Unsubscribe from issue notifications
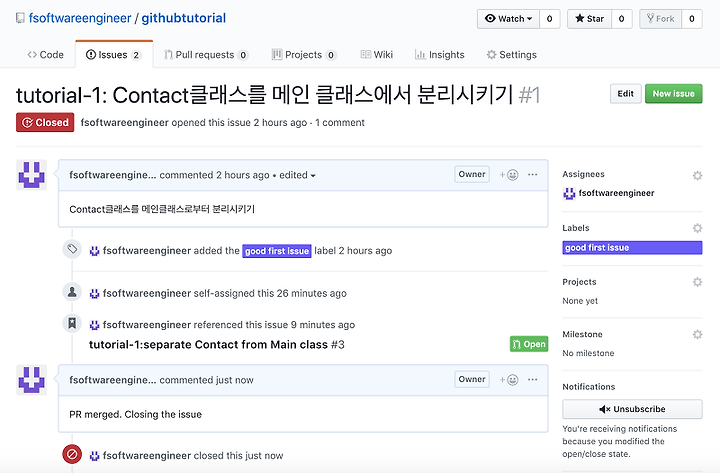720x473 pixels. pyautogui.click(x=632, y=409)
